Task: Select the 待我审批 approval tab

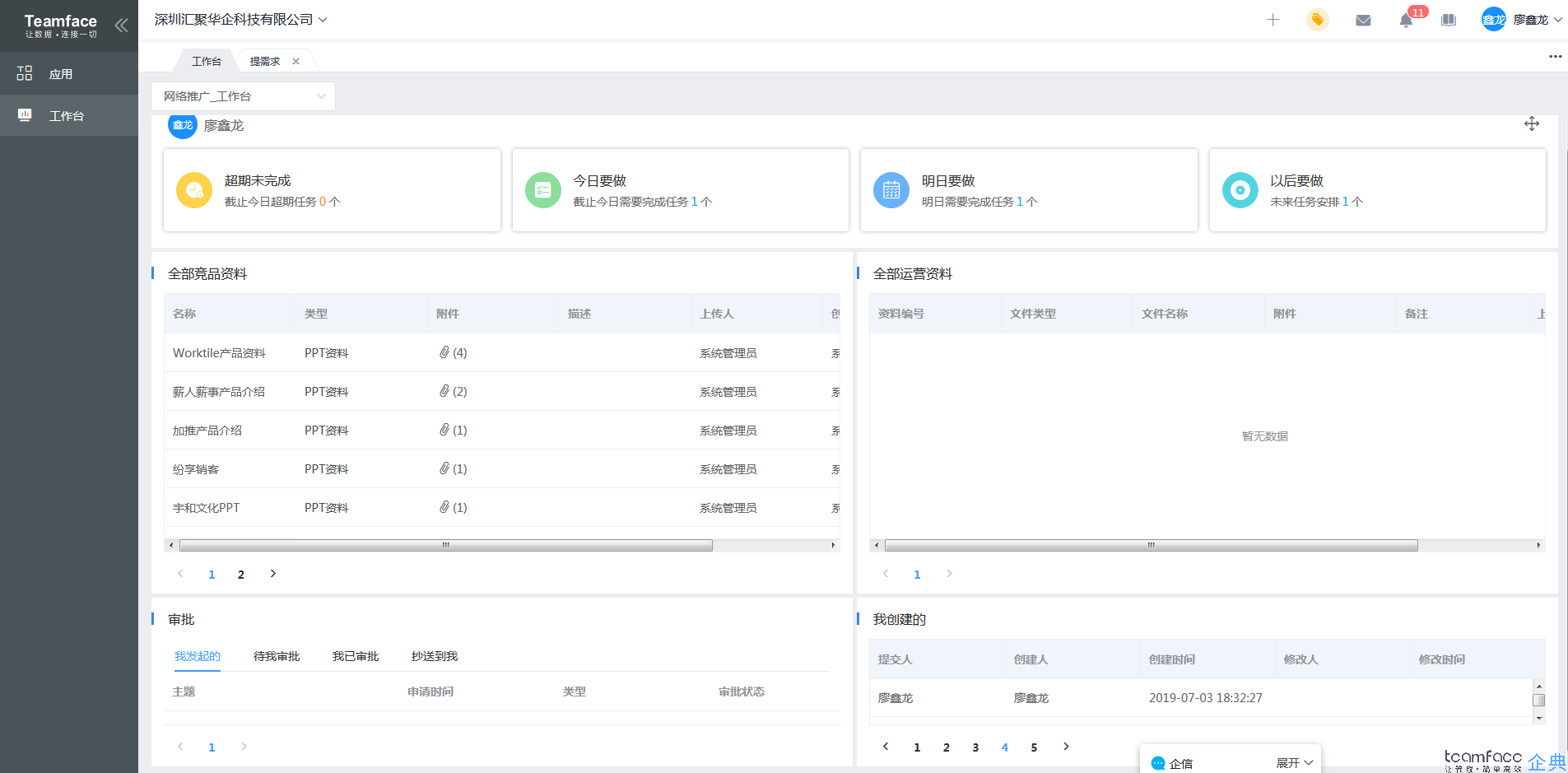Action: click(x=277, y=656)
